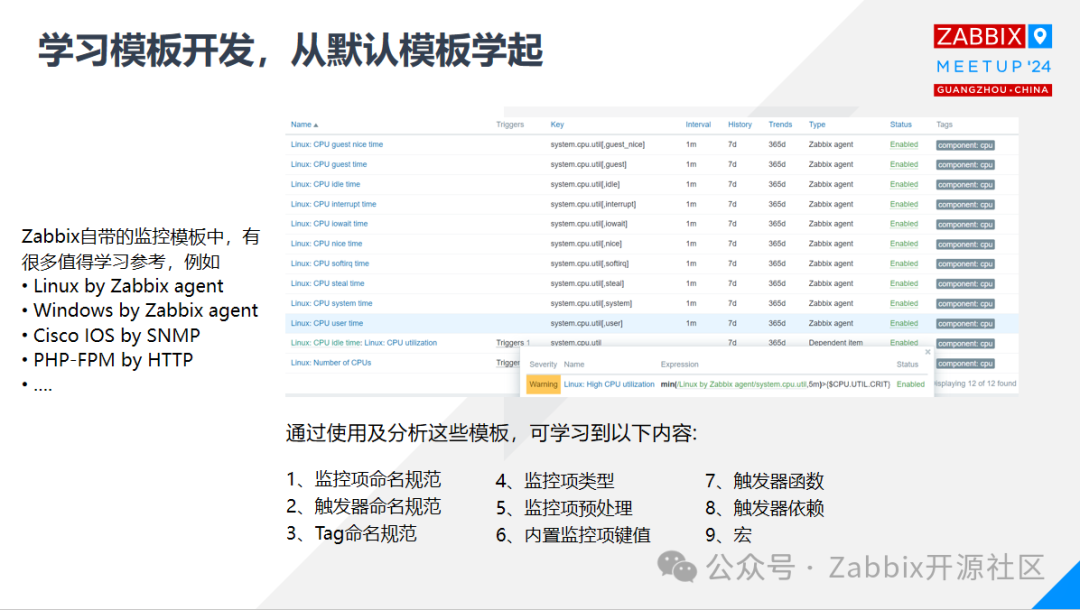Select key system.cpu.util[,interrupt]
This screenshot has height=610, width=1080.
593,204
